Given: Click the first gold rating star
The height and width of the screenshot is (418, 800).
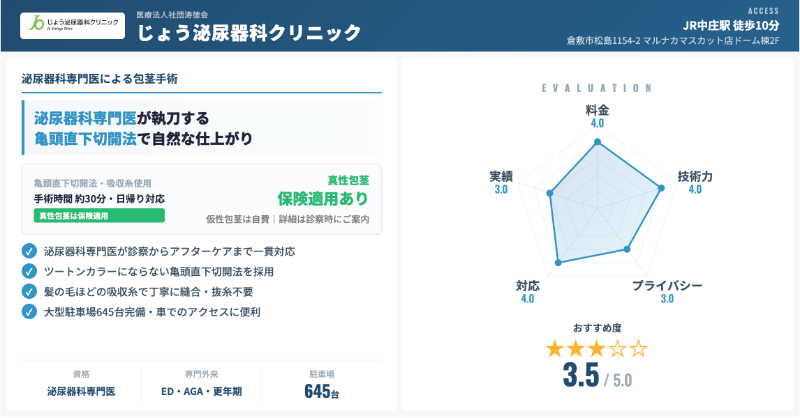Looking at the screenshot, I should click(554, 348).
